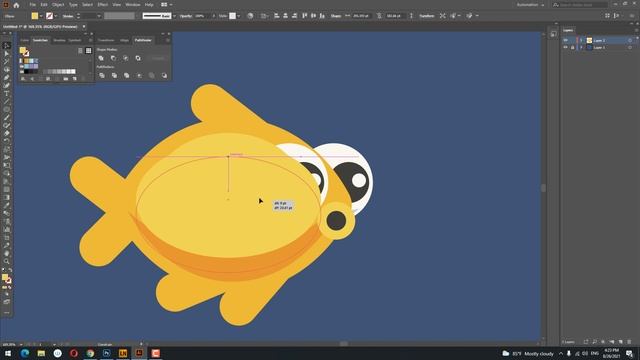
Task: Click Shape label in control bar
Action: click(336, 16)
